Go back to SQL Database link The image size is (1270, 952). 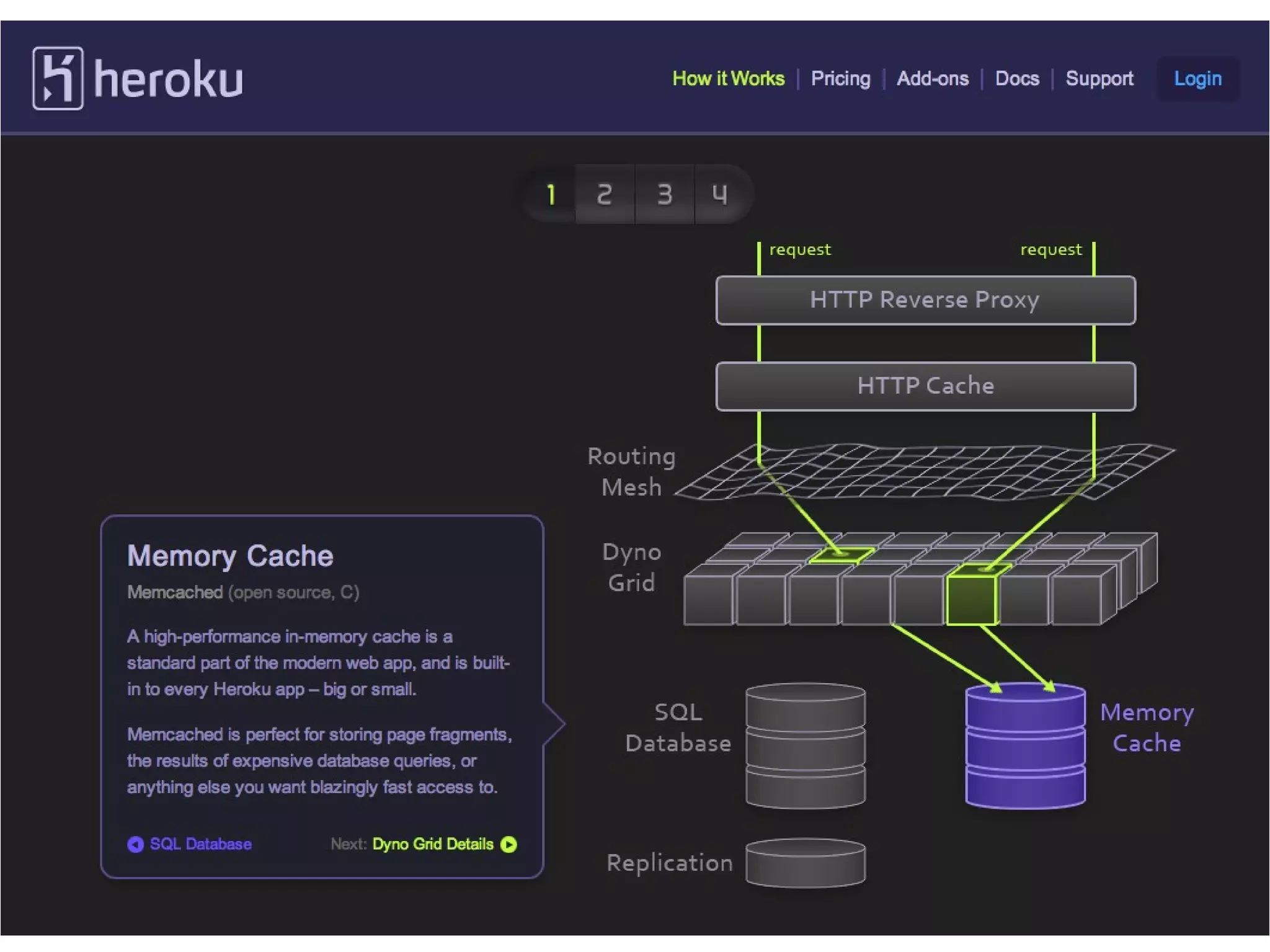(x=200, y=845)
